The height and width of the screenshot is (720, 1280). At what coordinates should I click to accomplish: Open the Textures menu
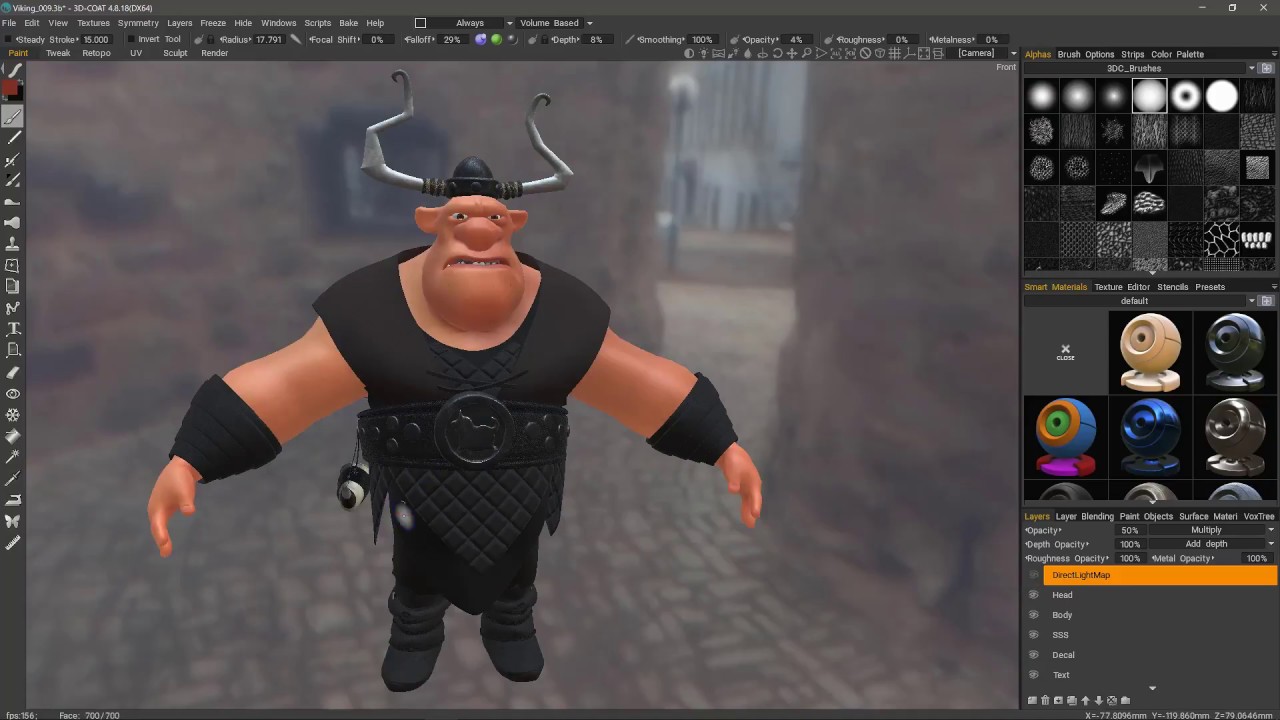click(93, 23)
